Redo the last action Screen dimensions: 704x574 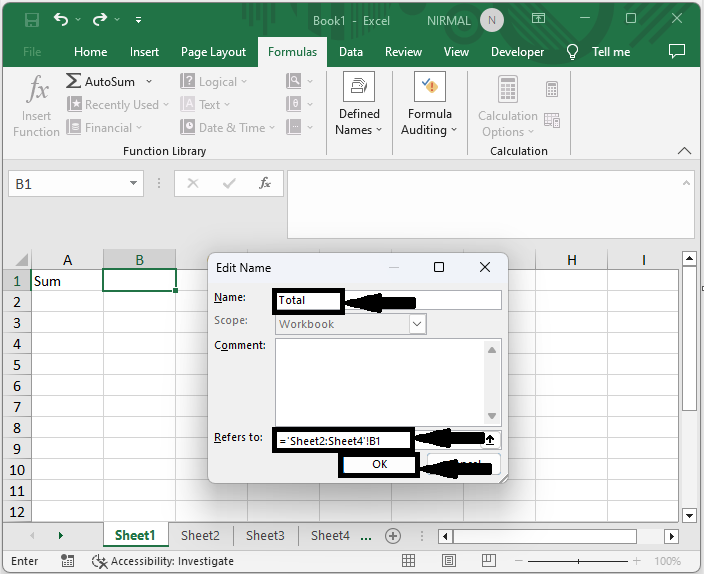coord(100,19)
